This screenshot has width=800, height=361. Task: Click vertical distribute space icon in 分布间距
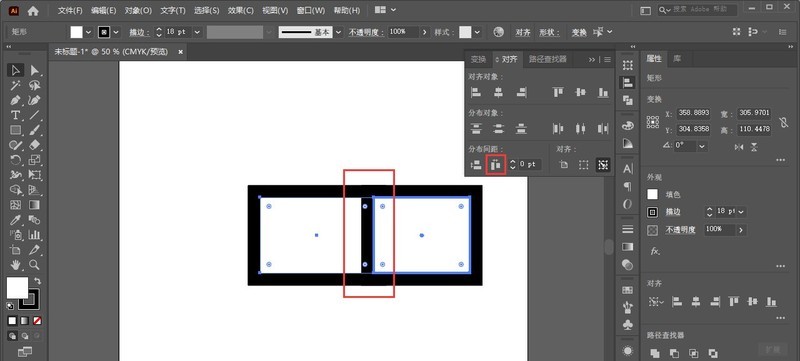(476, 165)
